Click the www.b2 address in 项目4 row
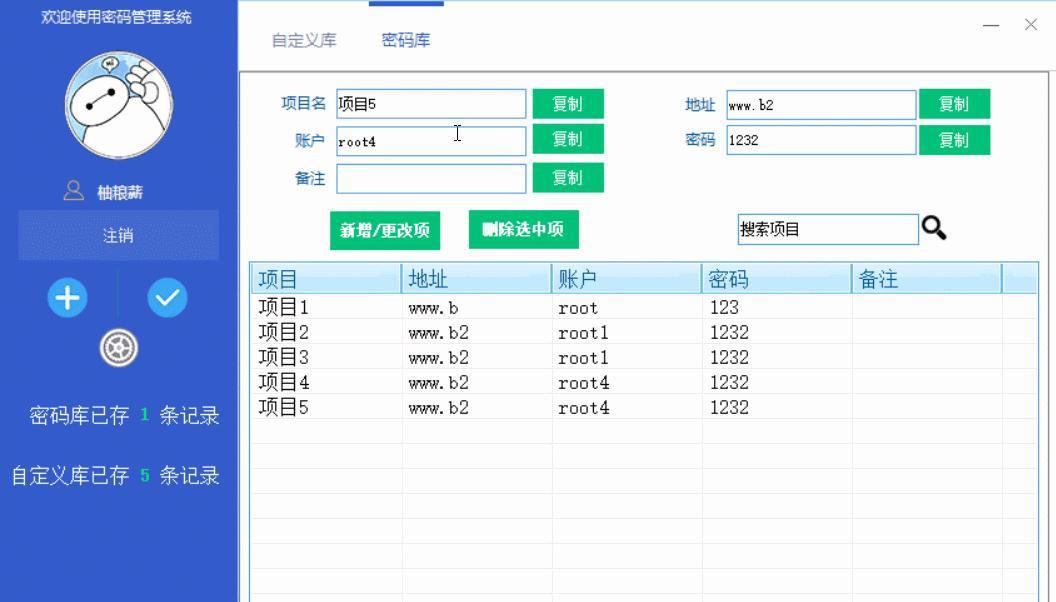The width and height of the screenshot is (1056, 602). (438, 382)
